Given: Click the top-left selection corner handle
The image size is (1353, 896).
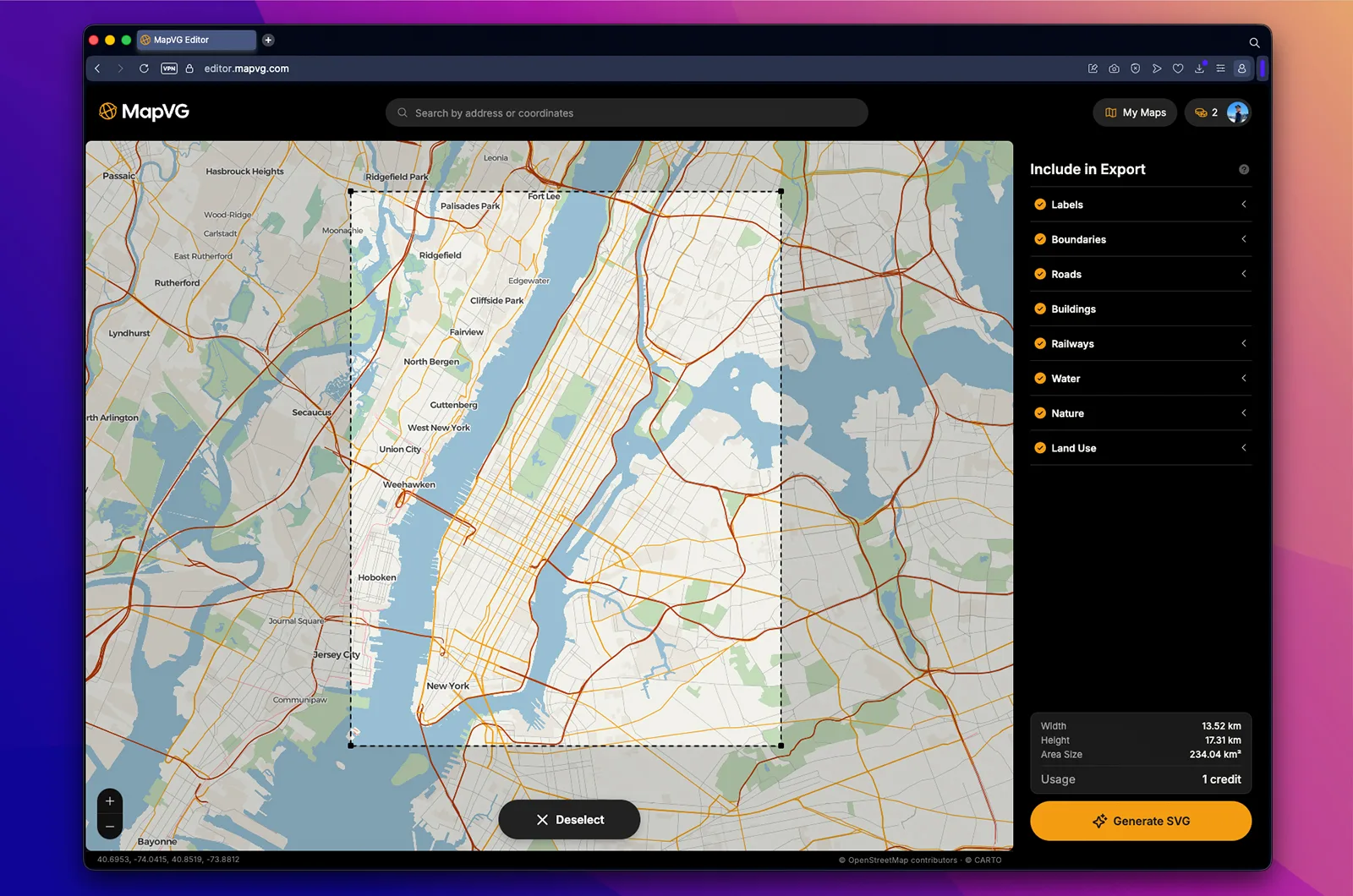Looking at the screenshot, I should click(x=351, y=192).
